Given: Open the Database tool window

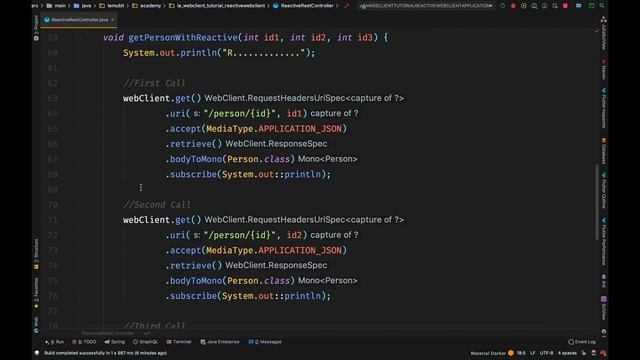Looking at the screenshot, I should point(604,151).
